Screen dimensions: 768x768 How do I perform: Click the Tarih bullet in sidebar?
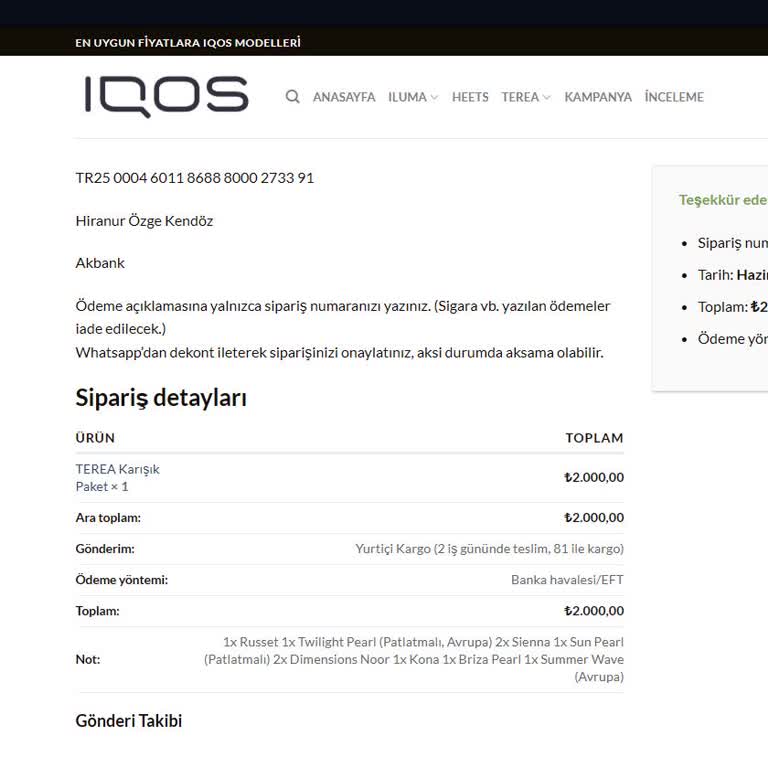point(732,275)
